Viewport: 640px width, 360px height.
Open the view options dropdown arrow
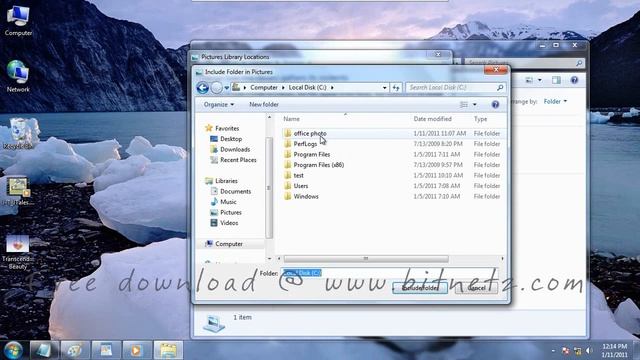(474, 105)
